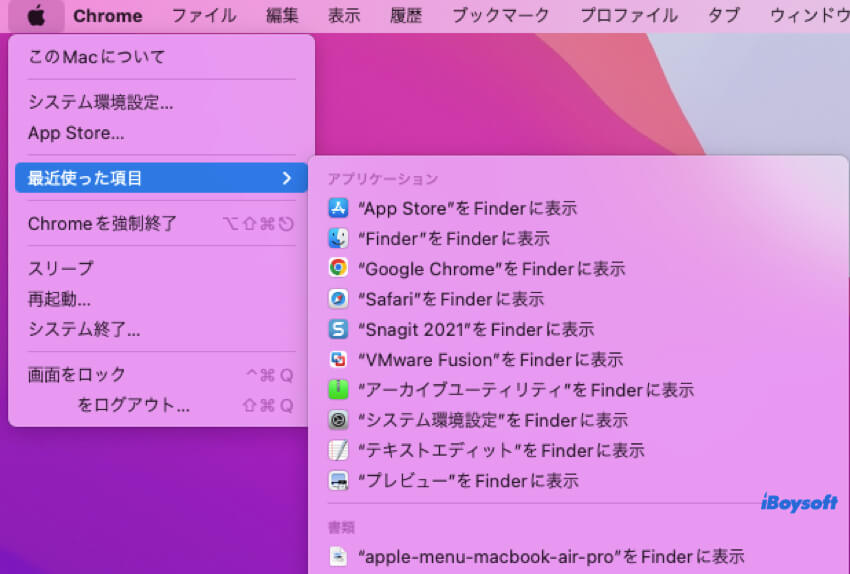The image size is (850, 574).
Task: Expand 最近使った項目 submenu chevron
Action: pos(287,178)
